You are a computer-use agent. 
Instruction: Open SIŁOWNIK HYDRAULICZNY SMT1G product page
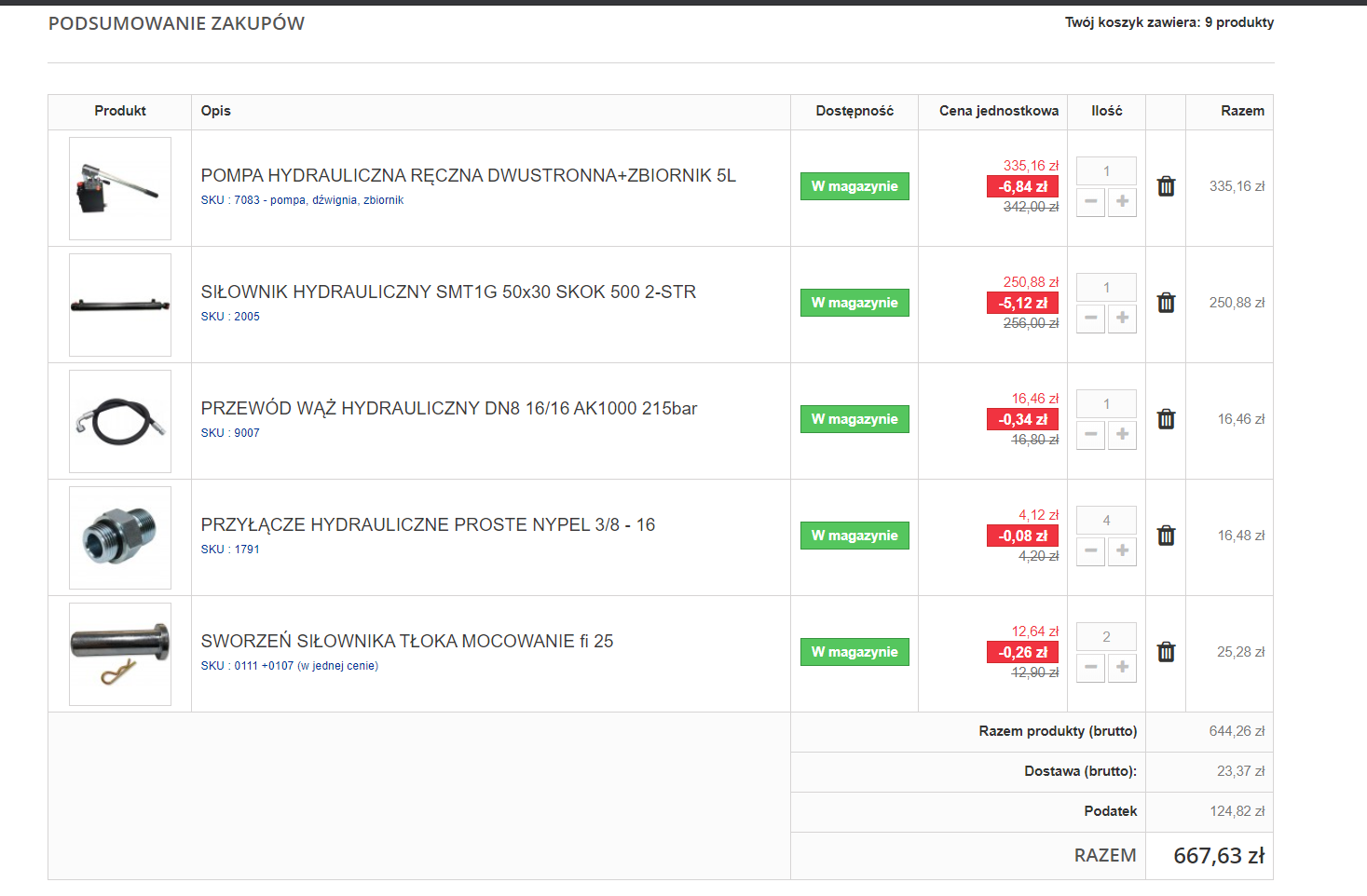tap(448, 292)
